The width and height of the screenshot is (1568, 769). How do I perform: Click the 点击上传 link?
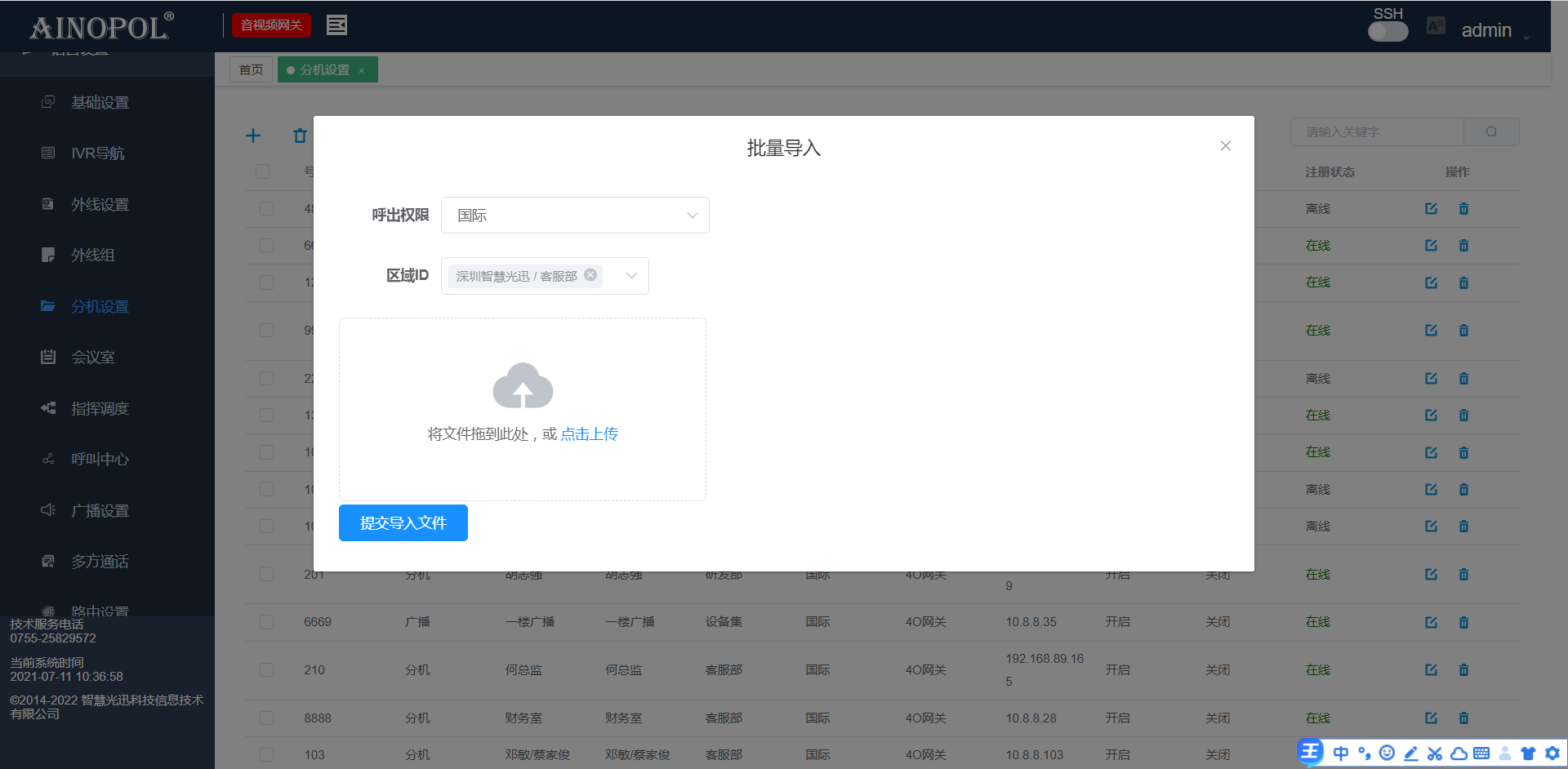(x=589, y=434)
